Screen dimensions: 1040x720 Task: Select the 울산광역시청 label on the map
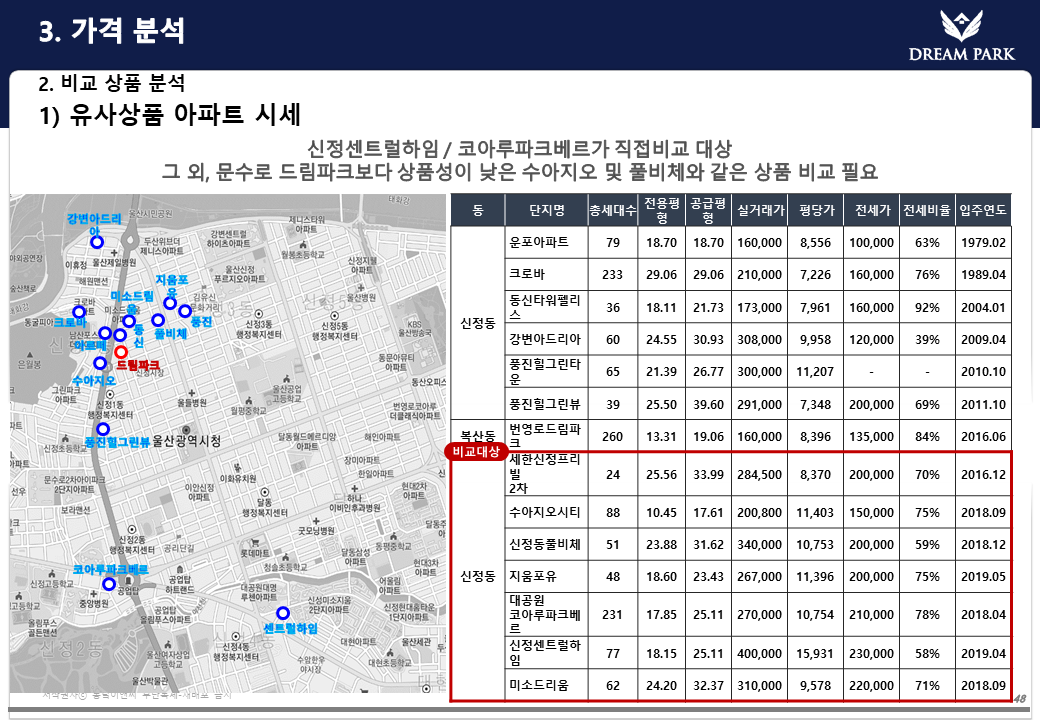pyautogui.click(x=187, y=441)
